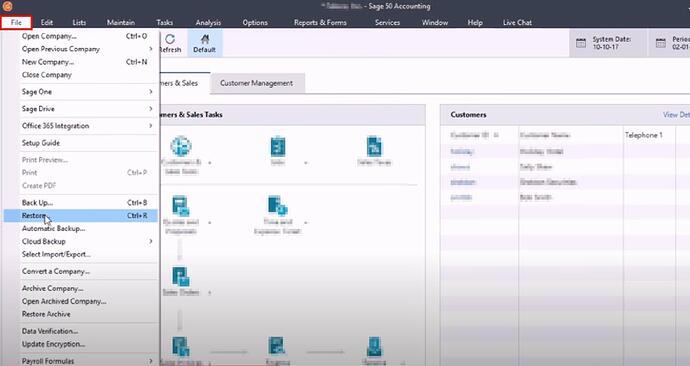
Task: Open the Tasks menu
Action: point(164,22)
